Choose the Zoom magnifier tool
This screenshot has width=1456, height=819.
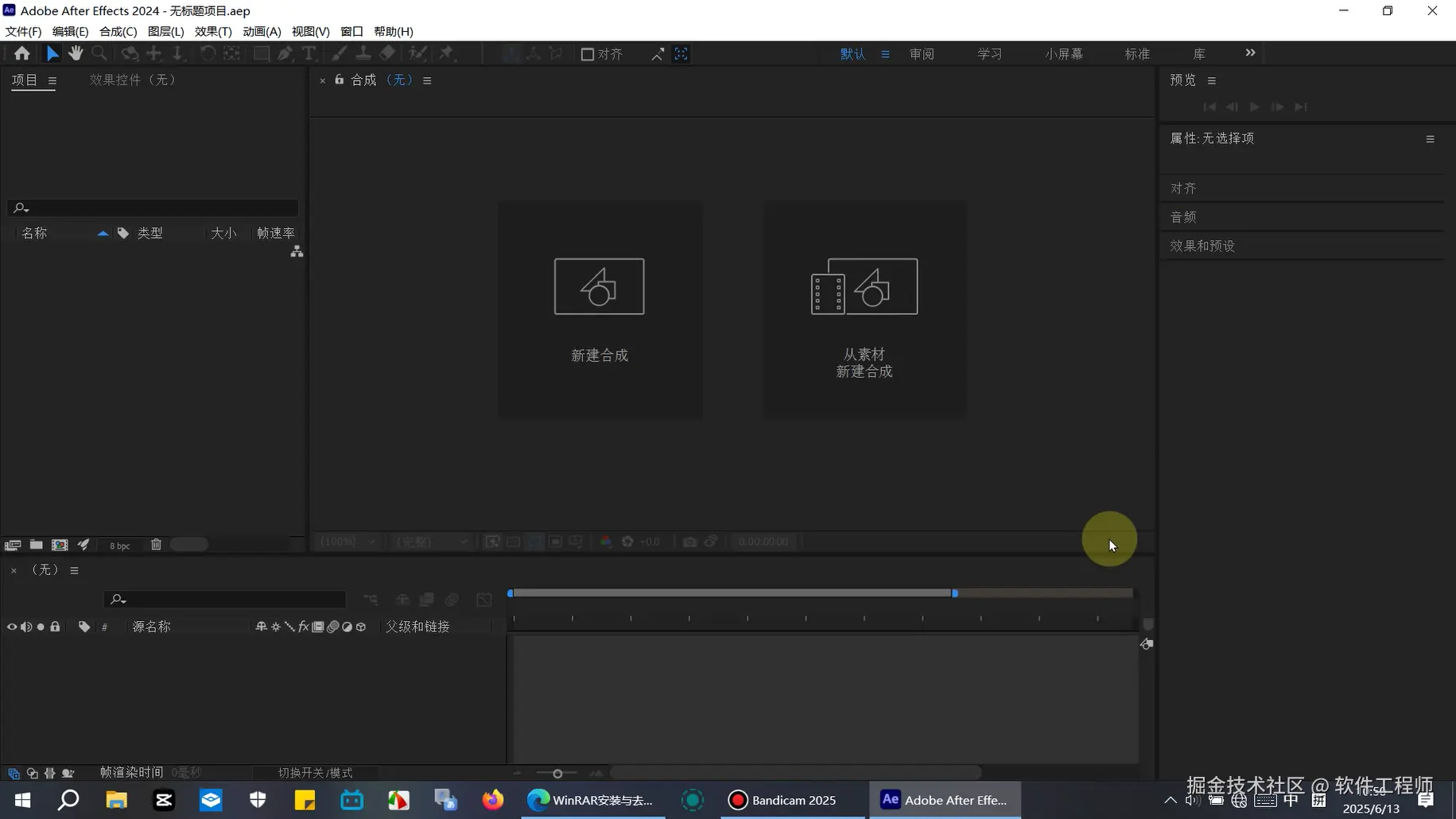99,53
